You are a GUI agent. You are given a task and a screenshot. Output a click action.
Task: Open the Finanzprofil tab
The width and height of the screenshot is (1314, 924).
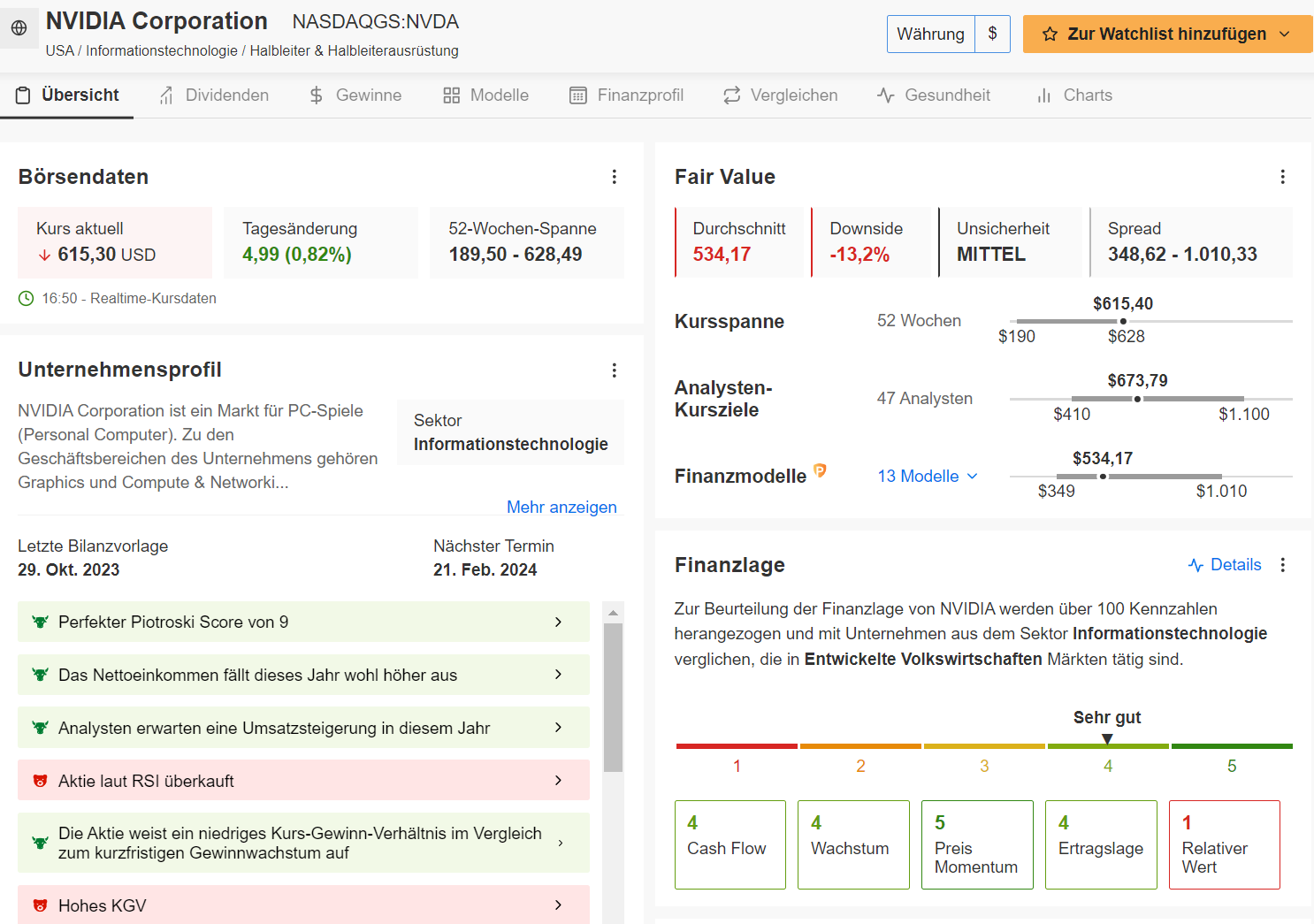(x=627, y=95)
